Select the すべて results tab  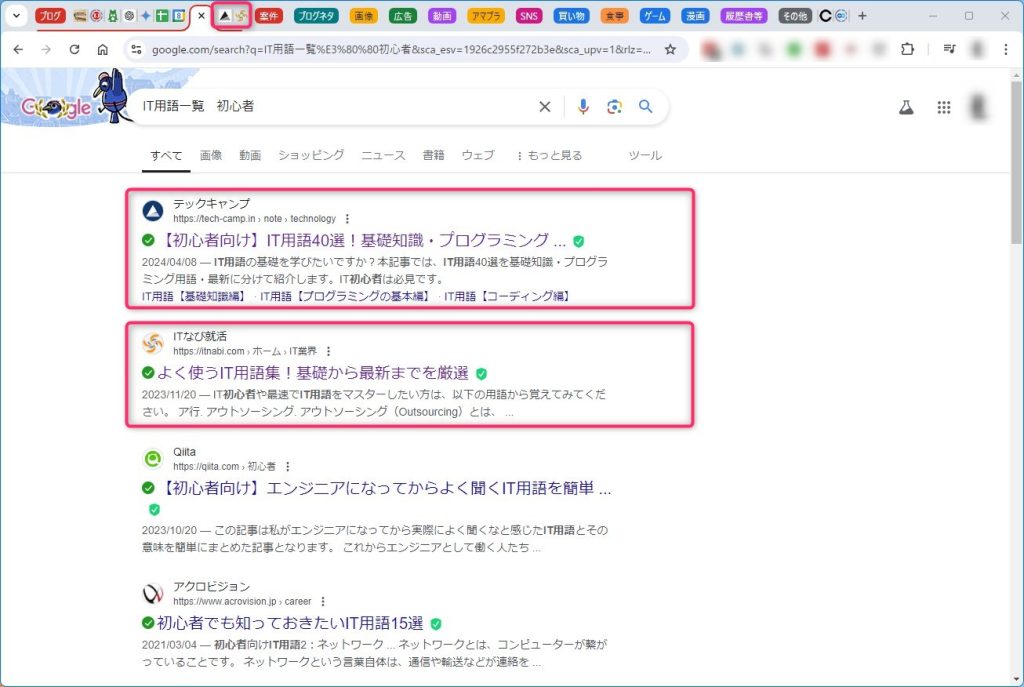(x=166, y=155)
